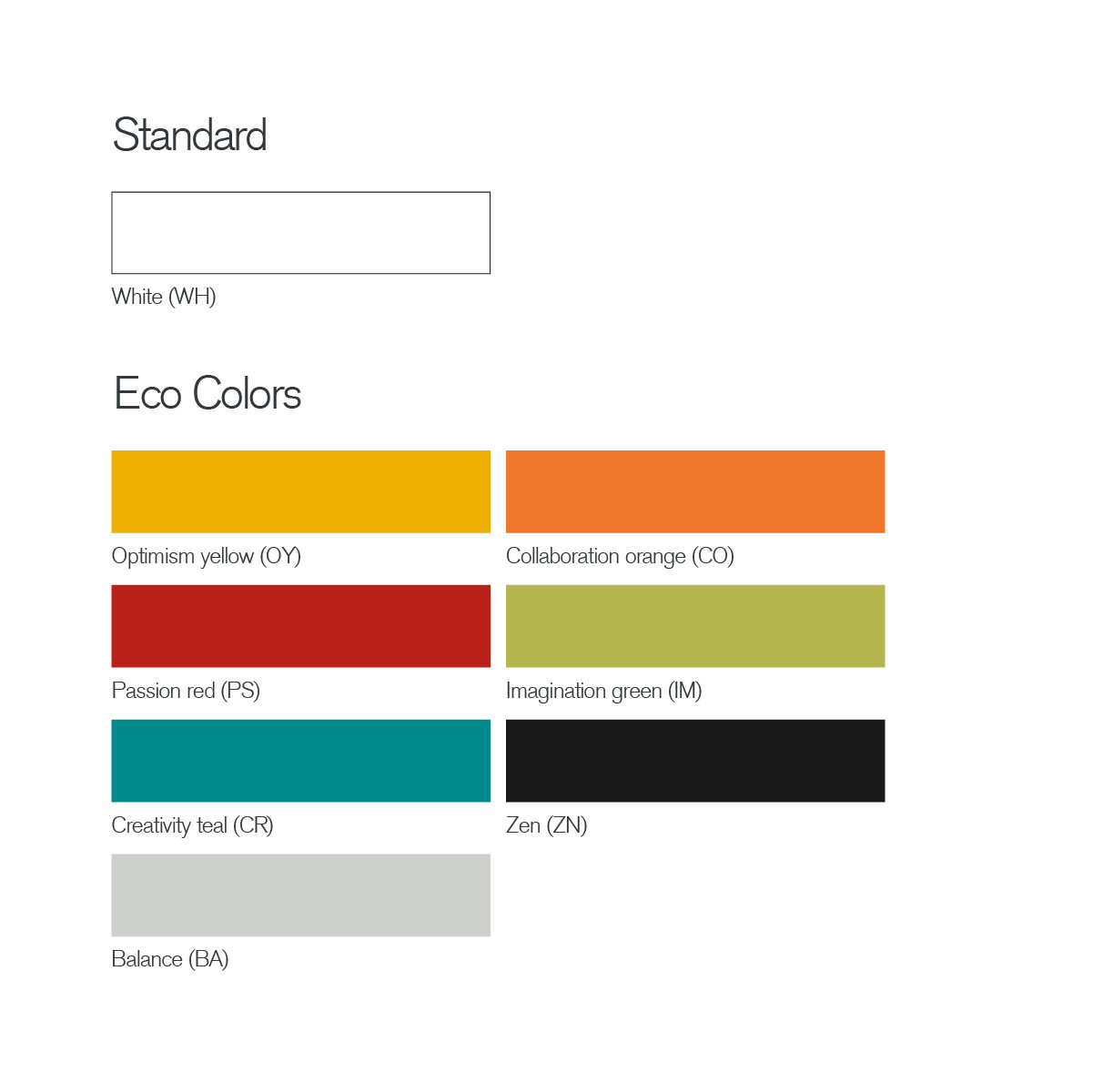Choose the Collaboration orange swatch
This screenshot has height=1092, width=1093.
695,491
